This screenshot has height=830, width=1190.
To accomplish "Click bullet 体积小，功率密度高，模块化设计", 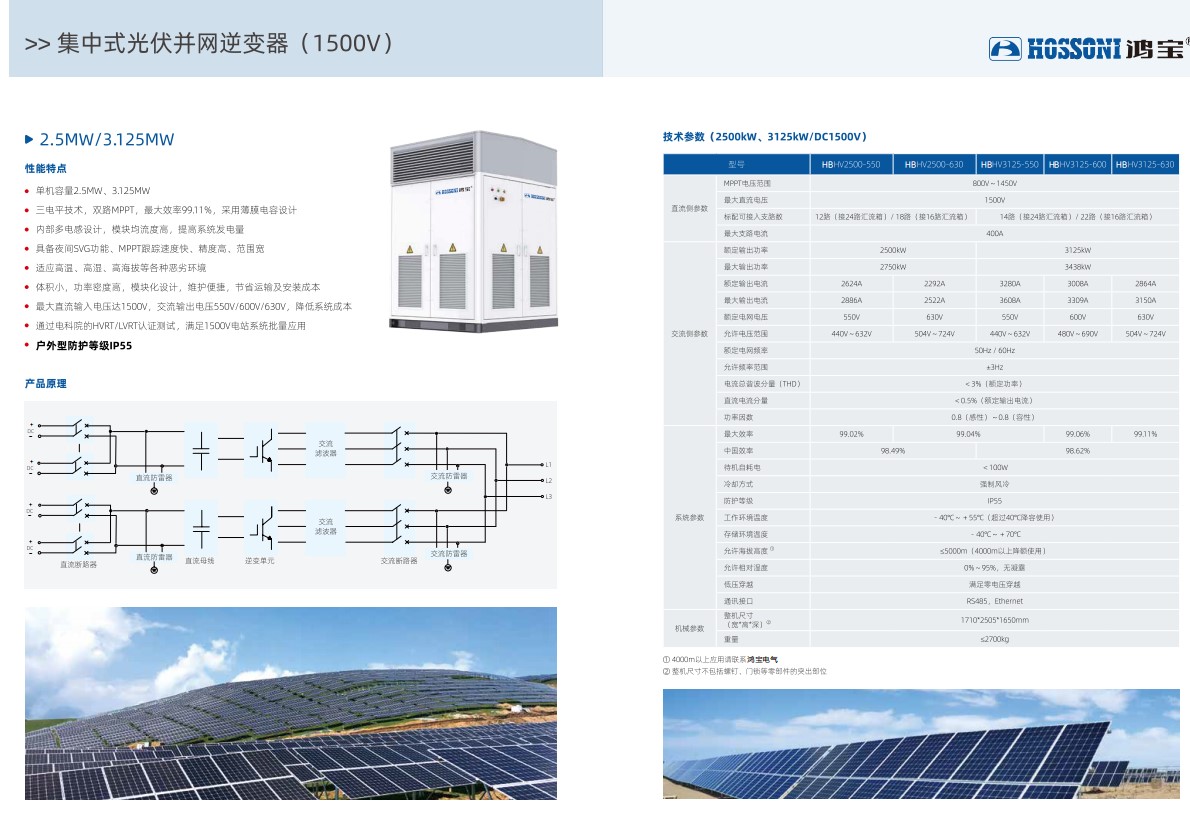I will [x=178, y=288].
